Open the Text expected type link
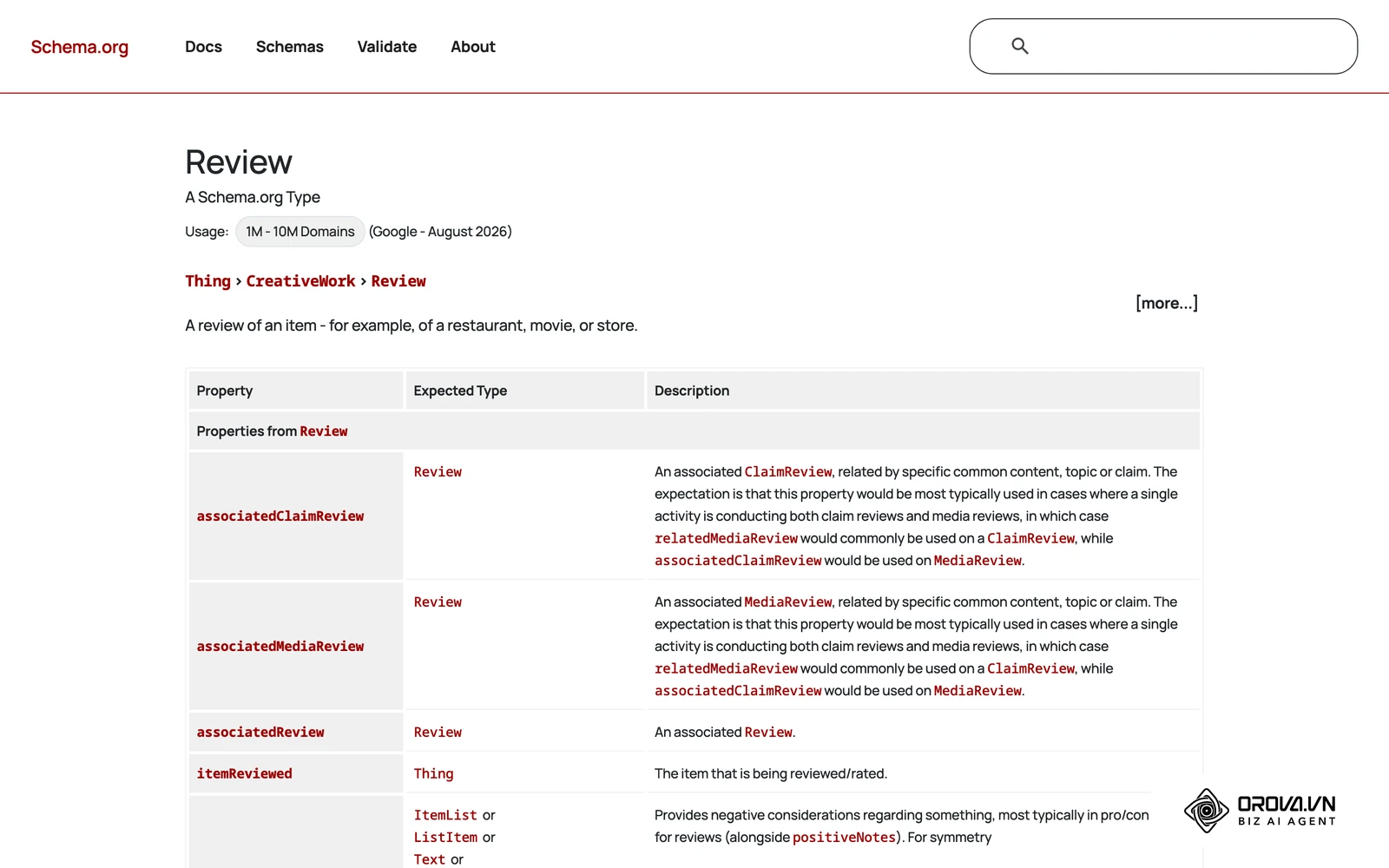 point(430,859)
